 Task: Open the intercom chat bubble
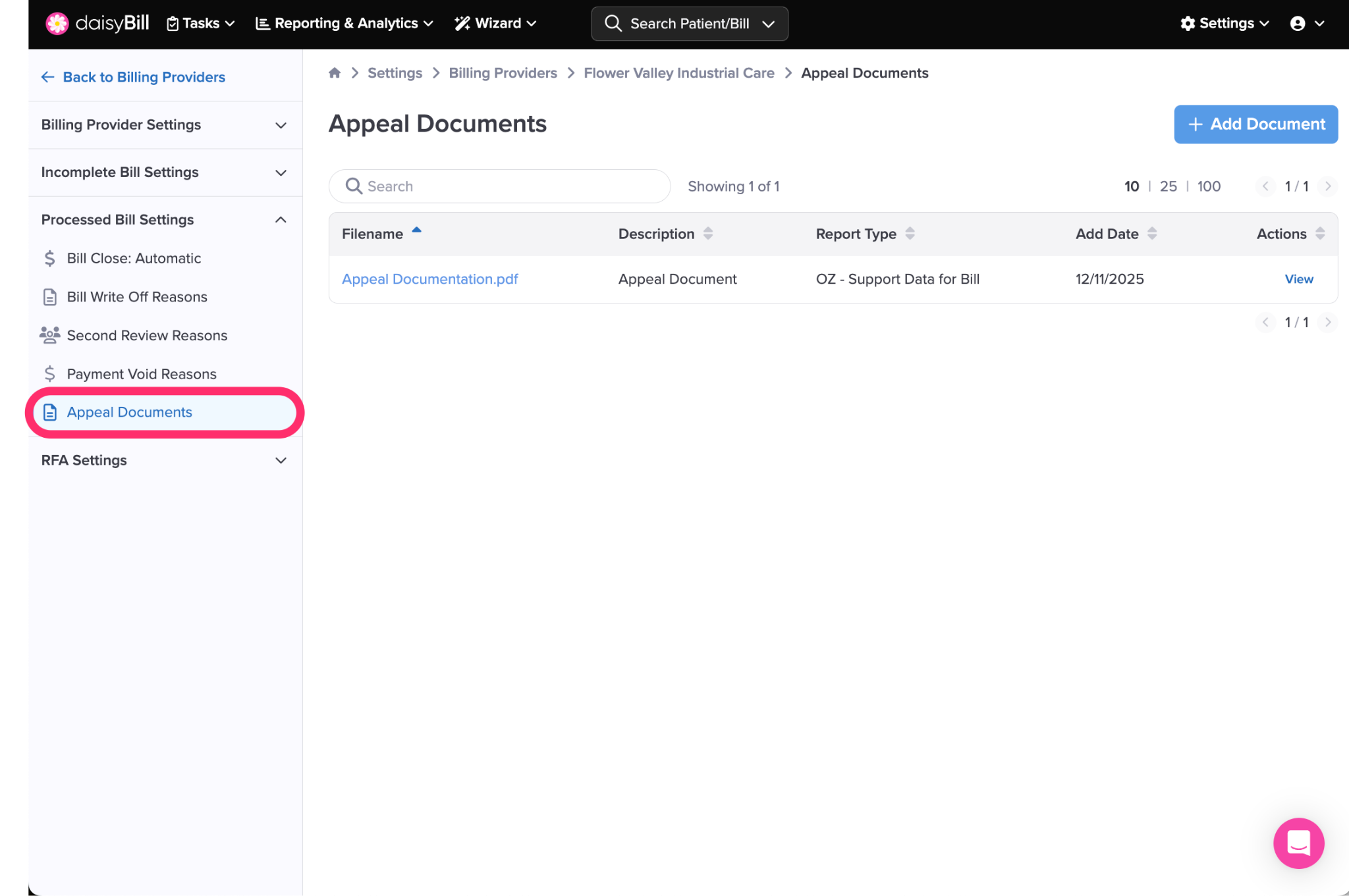click(x=1298, y=843)
